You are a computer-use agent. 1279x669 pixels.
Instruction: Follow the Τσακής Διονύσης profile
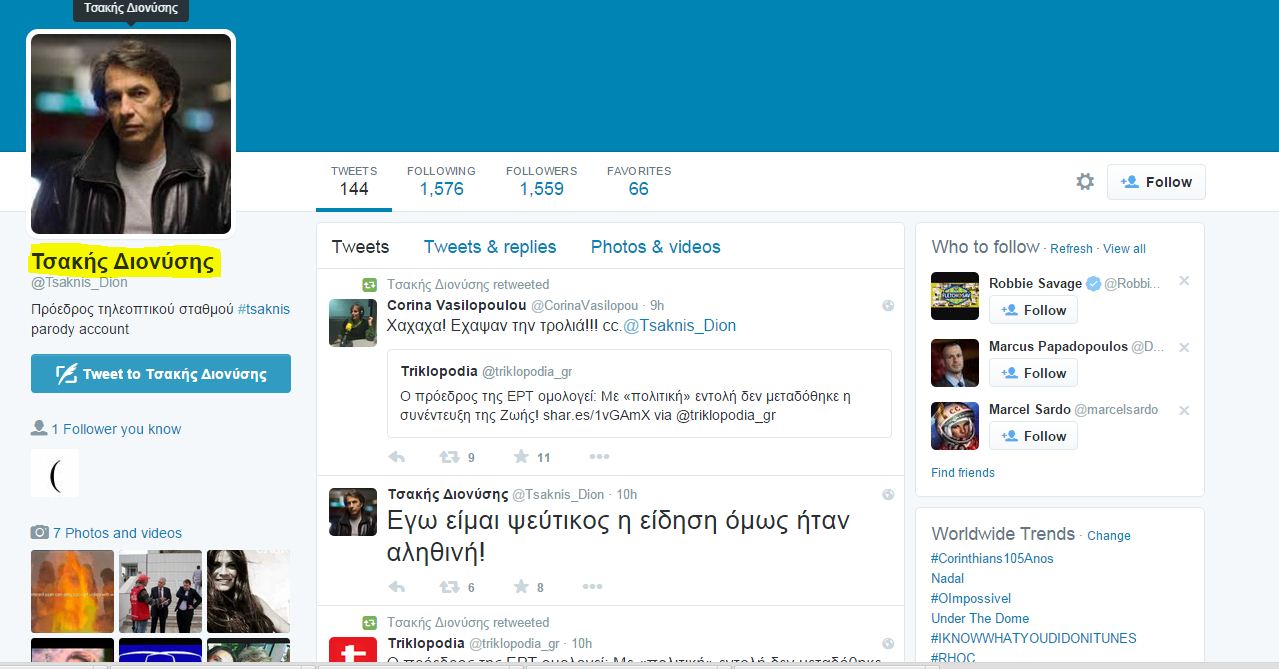tap(1156, 182)
